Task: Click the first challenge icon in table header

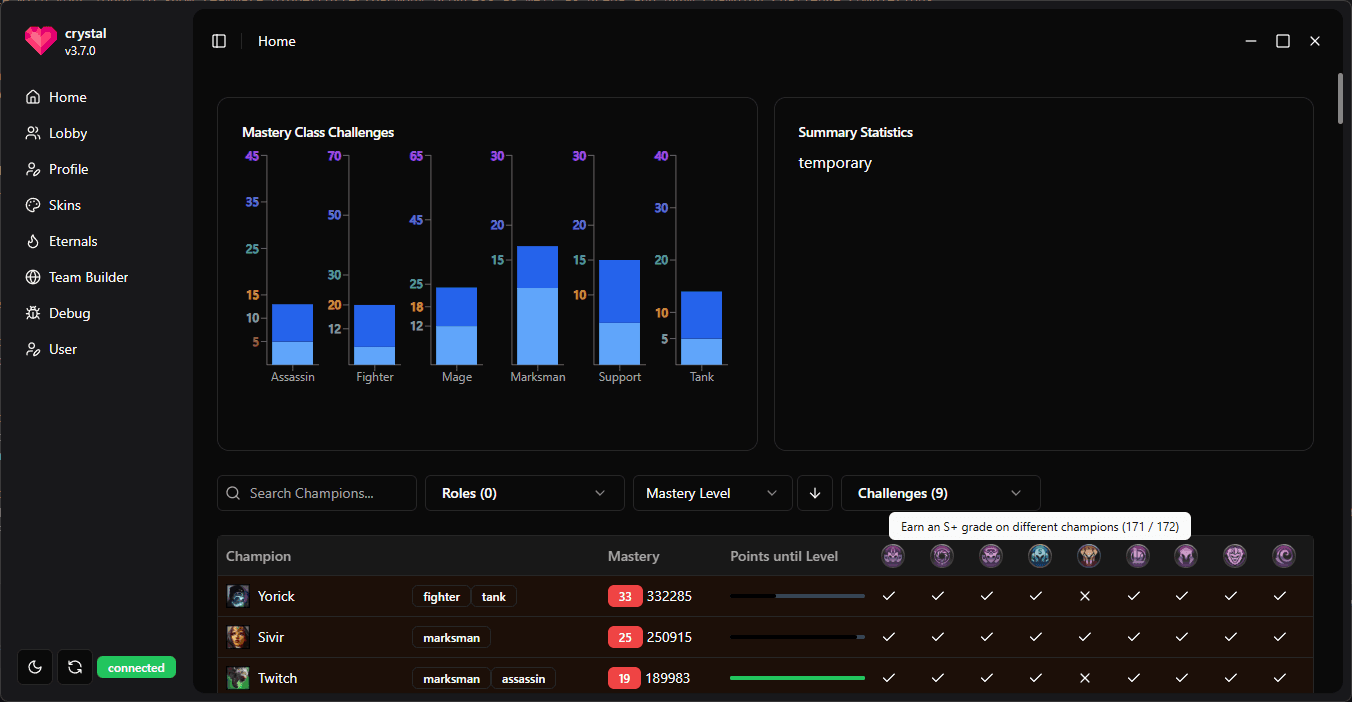Action: coord(892,556)
